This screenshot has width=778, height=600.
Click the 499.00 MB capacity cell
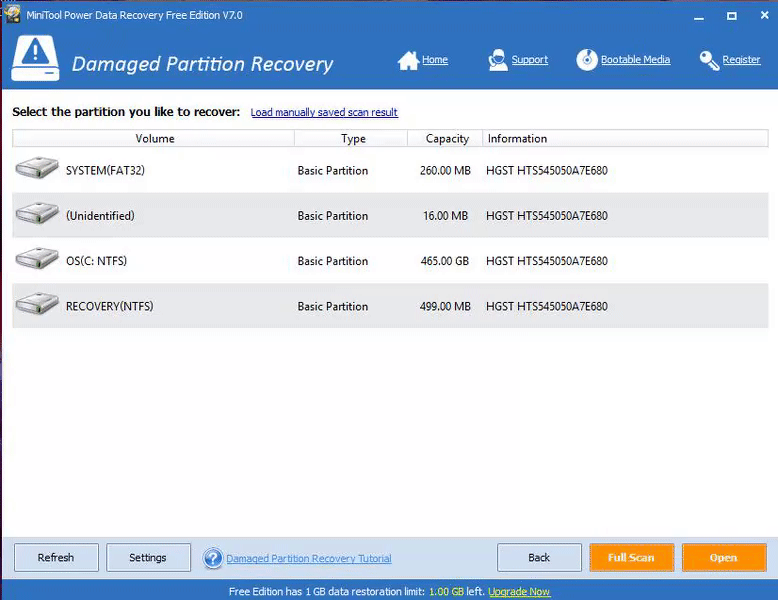pyautogui.click(x=445, y=306)
